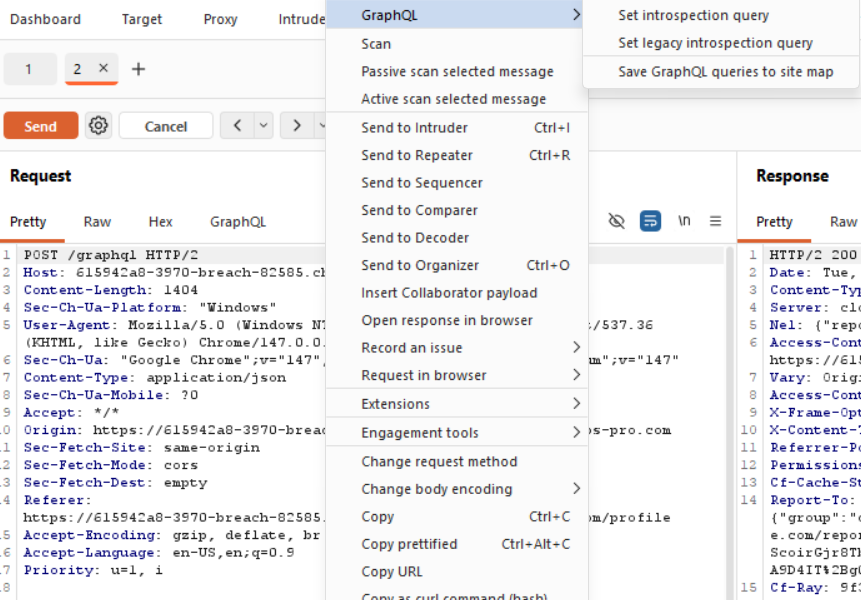Open the Proxy tab

click(x=220, y=19)
